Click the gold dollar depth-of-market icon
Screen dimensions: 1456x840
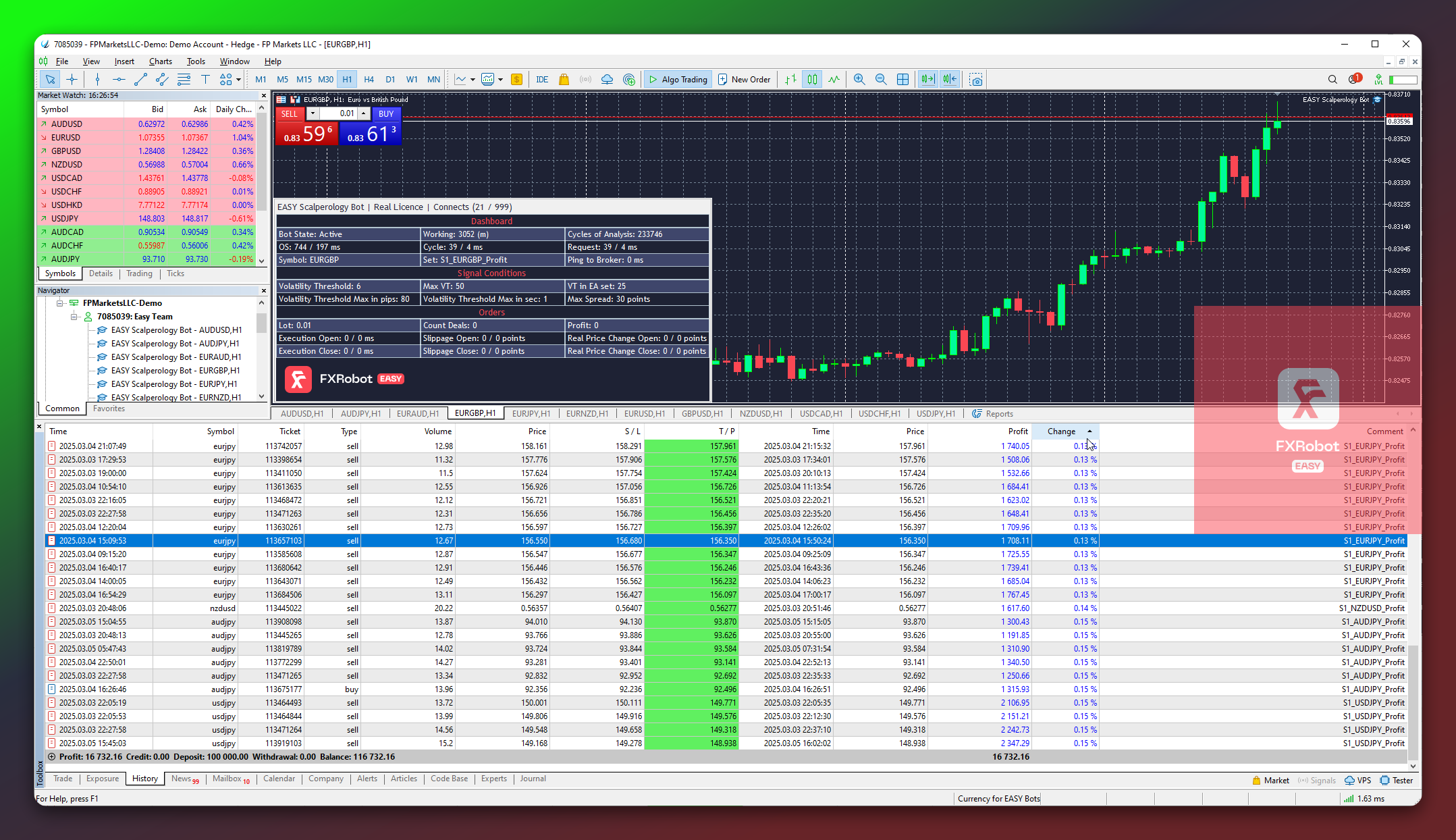point(517,80)
